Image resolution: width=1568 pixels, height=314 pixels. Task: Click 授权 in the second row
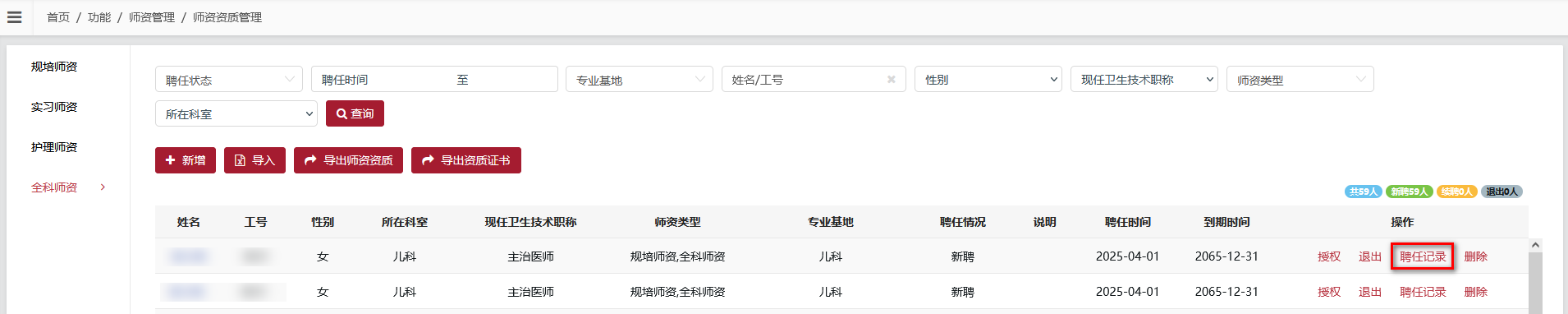tap(1329, 292)
